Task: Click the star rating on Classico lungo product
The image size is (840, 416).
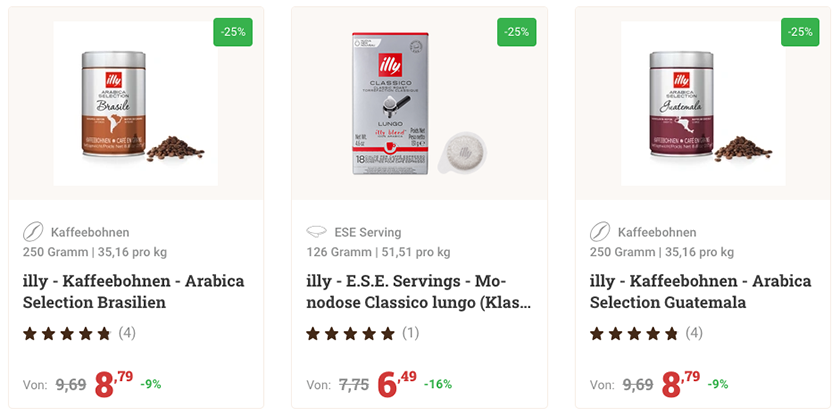Action: (351, 333)
